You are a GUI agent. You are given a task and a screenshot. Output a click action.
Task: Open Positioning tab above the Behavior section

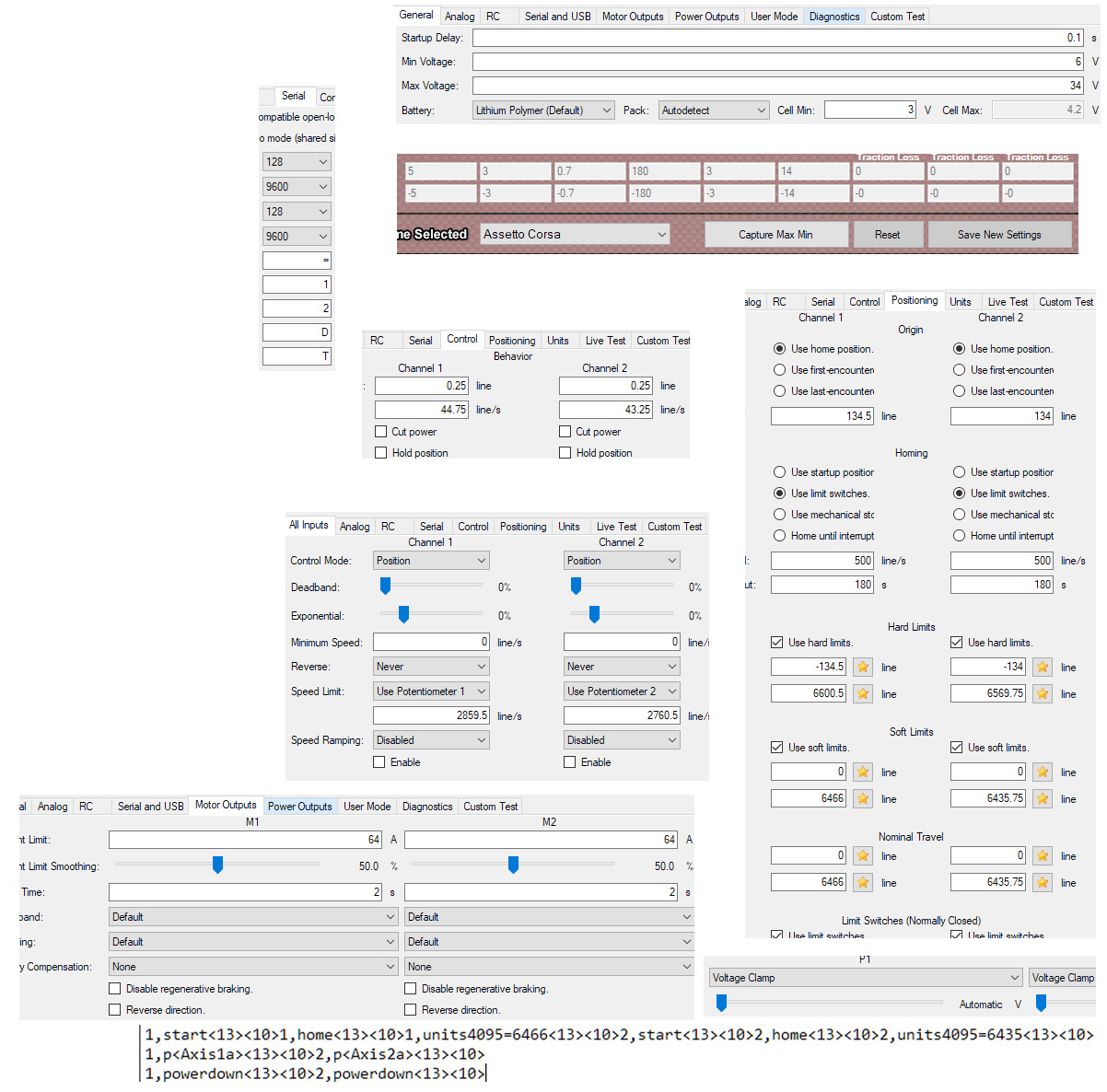click(x=512, y=341)
